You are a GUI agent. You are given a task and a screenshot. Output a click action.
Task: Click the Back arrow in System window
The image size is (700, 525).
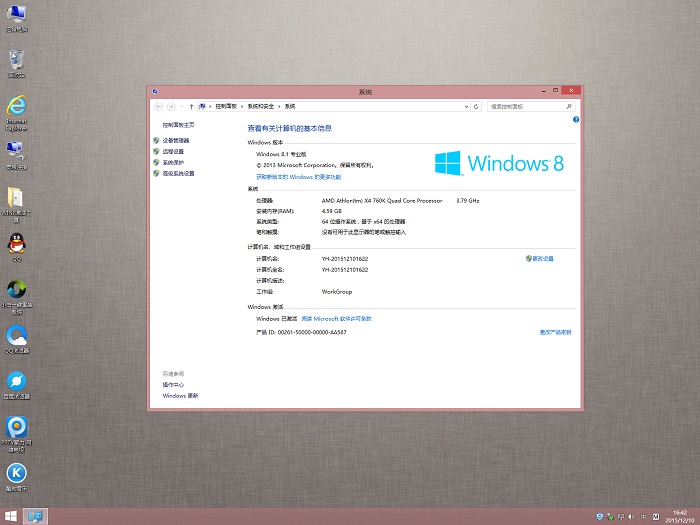coord(158,107)
